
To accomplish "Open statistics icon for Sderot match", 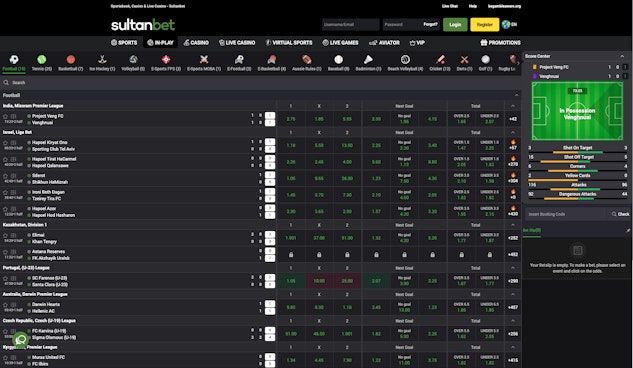I will point(13,176).
